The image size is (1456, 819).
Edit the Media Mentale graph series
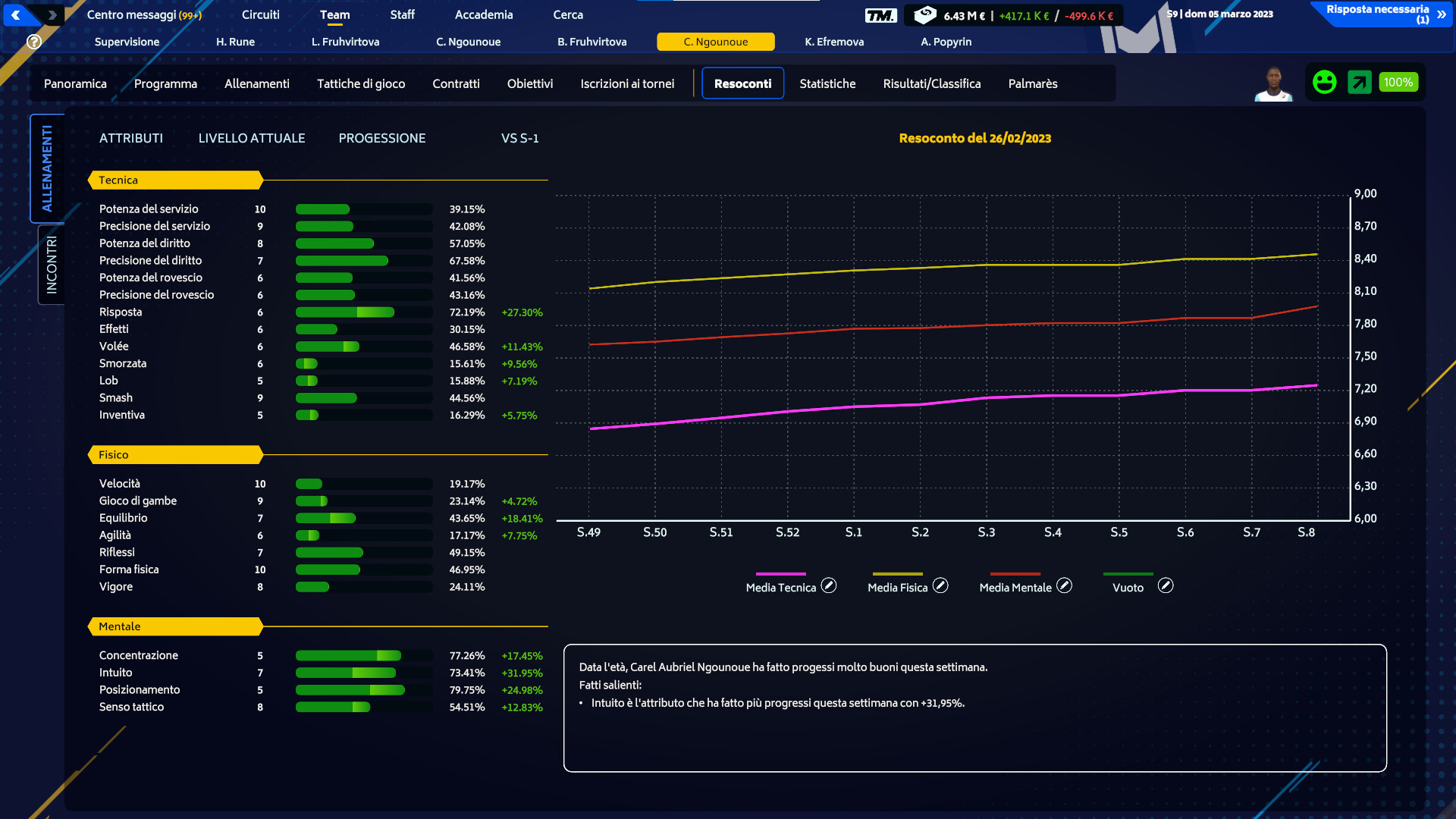(1065, 585)
